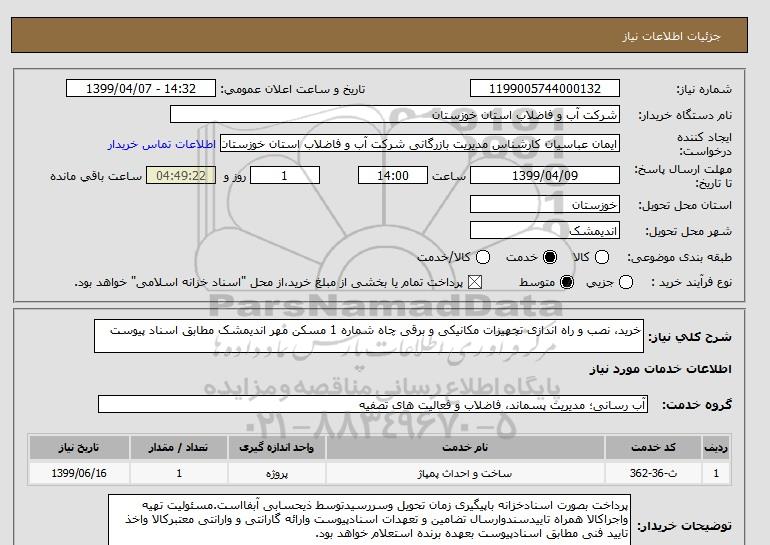The image size is (770, 545).
Task: Click service name ساخت و احداث پمپاژ
Action: (x=465, y=473)
